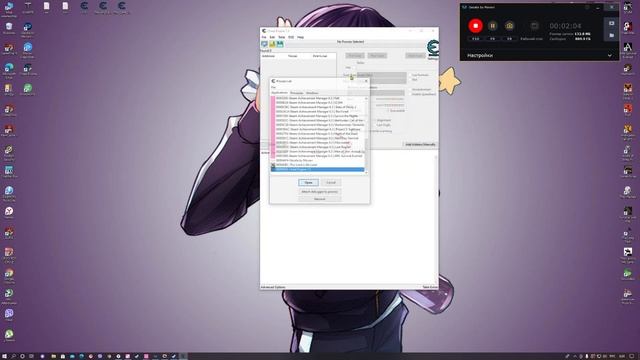Click Add Address Manually button

(x=420, y=144)
